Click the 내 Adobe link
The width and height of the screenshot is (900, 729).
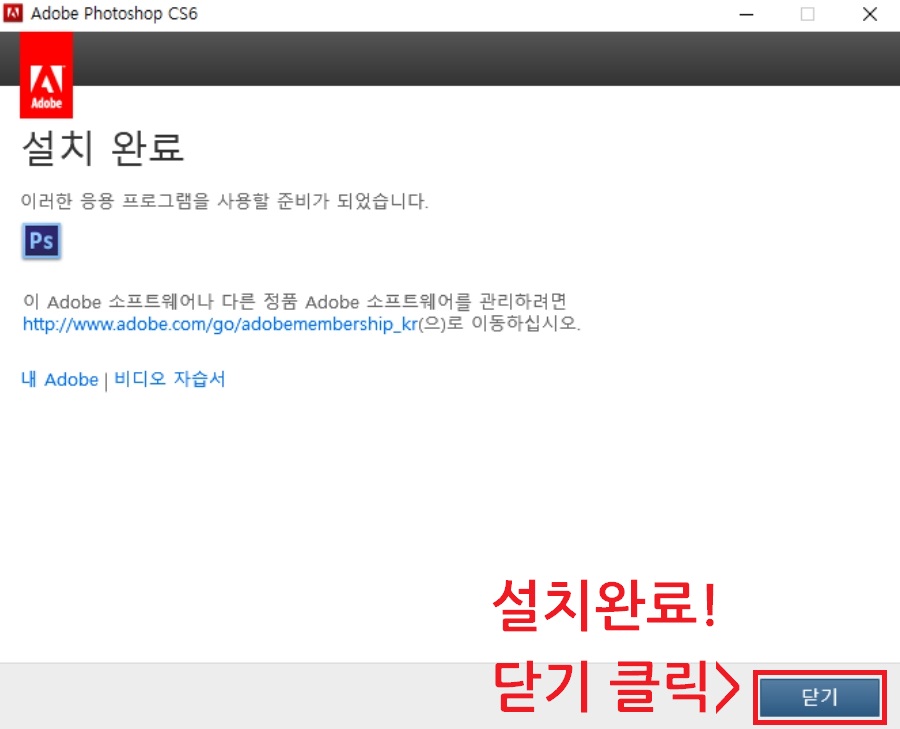(57, 379)
